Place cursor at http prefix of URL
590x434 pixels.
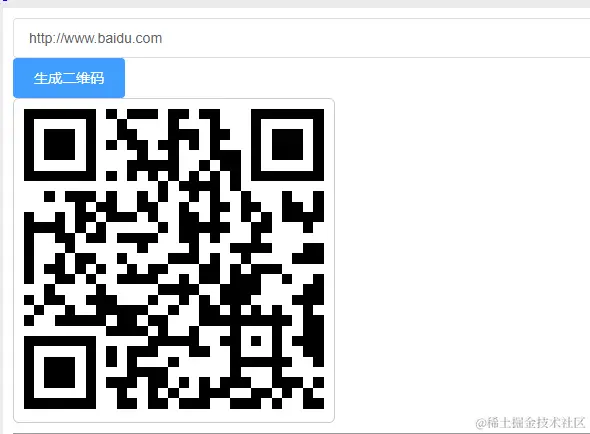click(40, 38)
